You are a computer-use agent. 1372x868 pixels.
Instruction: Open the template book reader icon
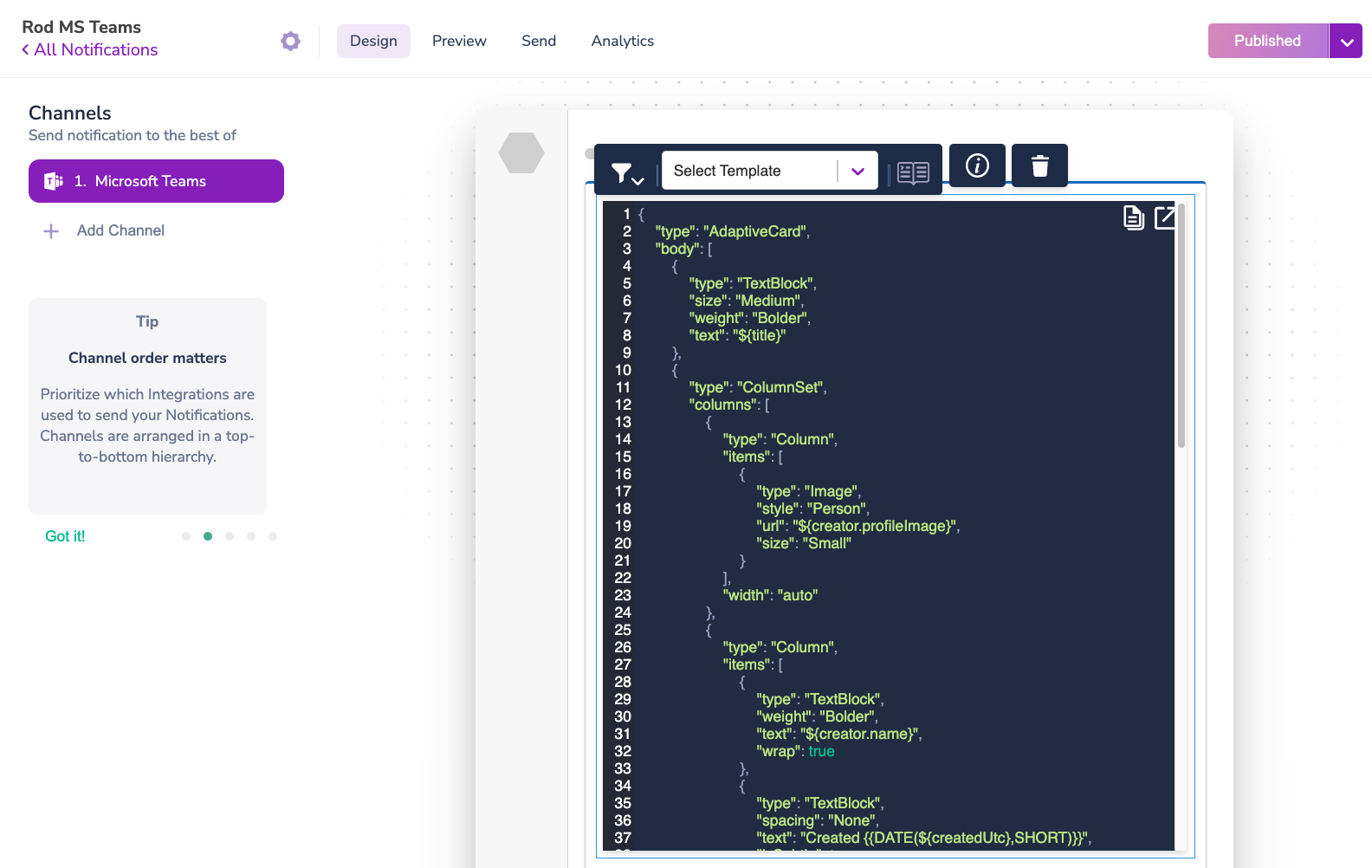pyautogui.click(x=913, y=173)
